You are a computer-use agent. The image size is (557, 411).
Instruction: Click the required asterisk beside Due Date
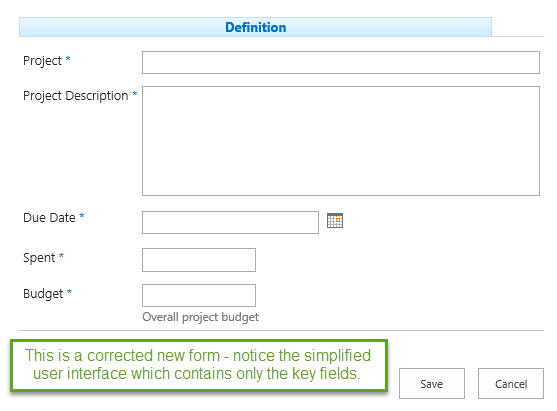click(82, 216)
